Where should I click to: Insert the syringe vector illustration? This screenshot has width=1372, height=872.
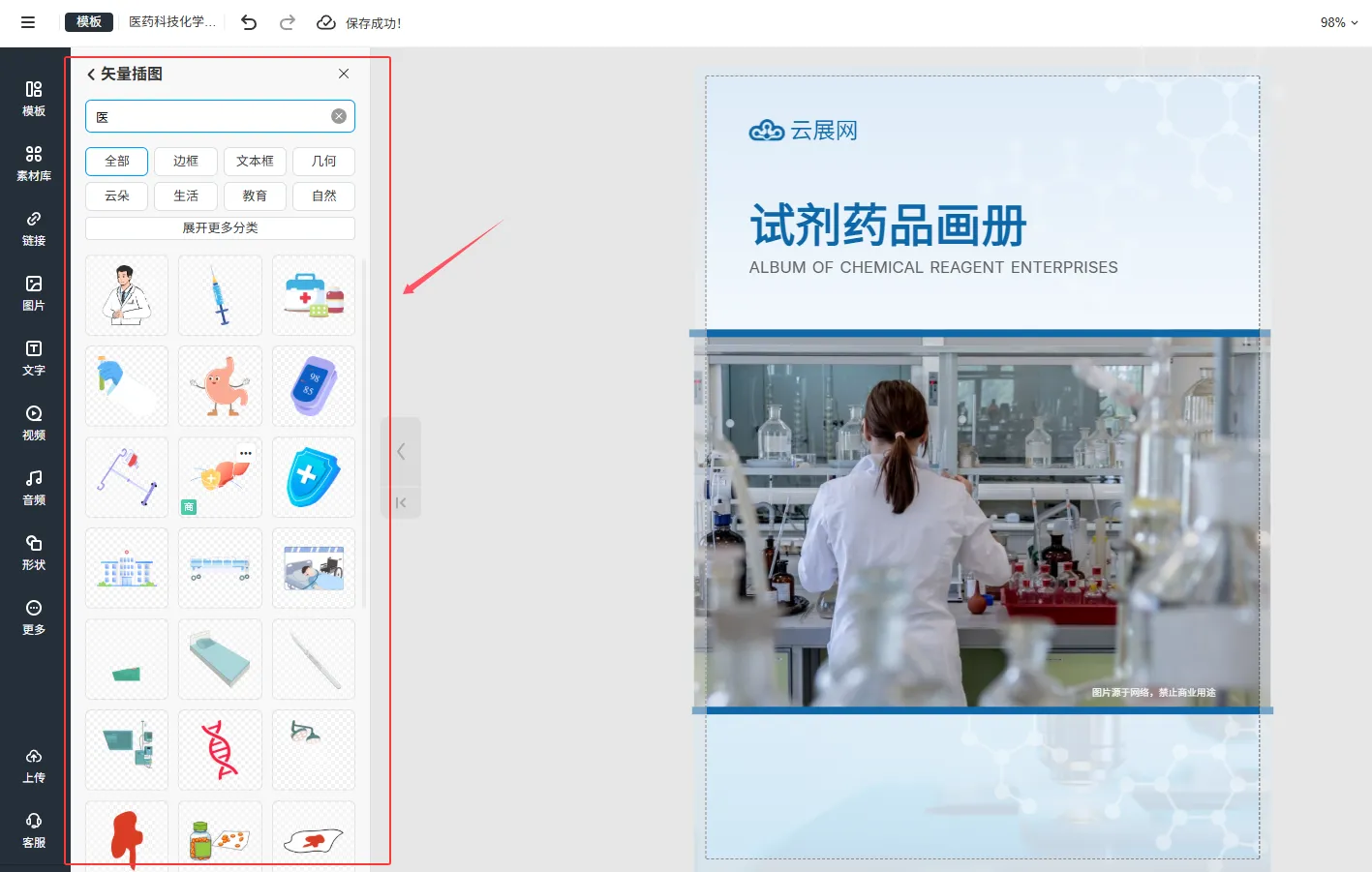pos(221,295)
